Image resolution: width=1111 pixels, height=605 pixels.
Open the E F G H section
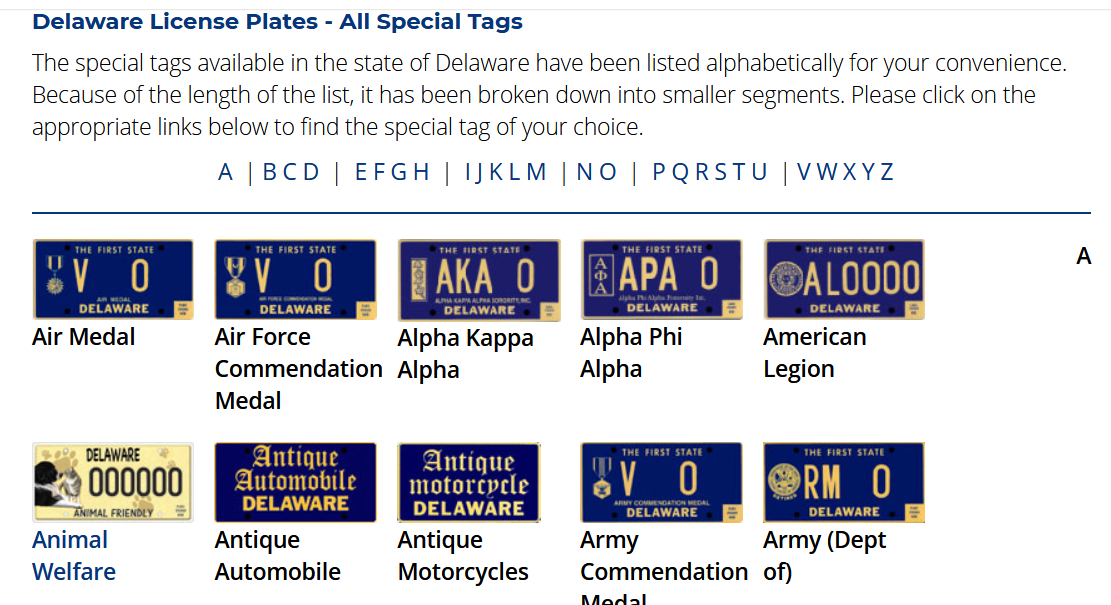(392, 172)
